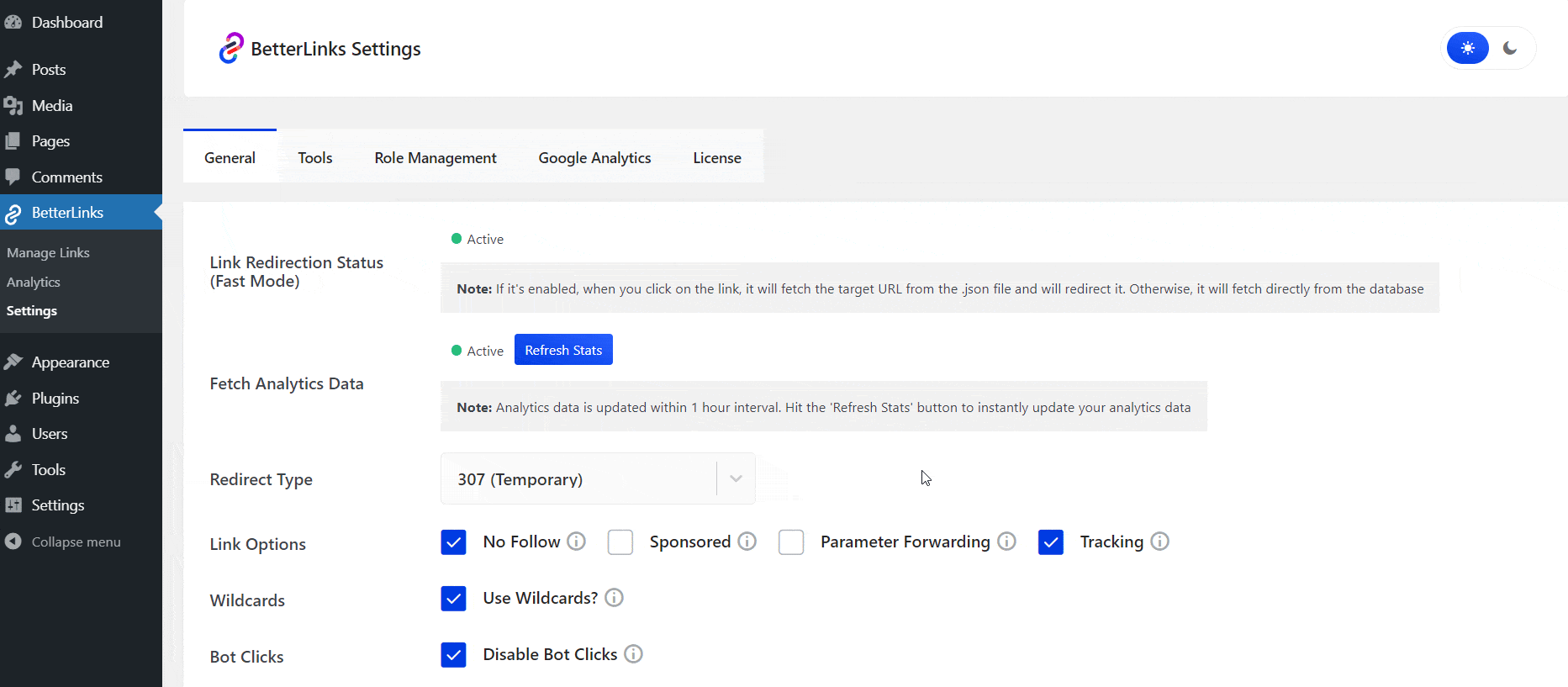The width and height of the screenshot is (1568, 687).
Task: Open the BetterLinks menu item
Action: click(81, 213)
